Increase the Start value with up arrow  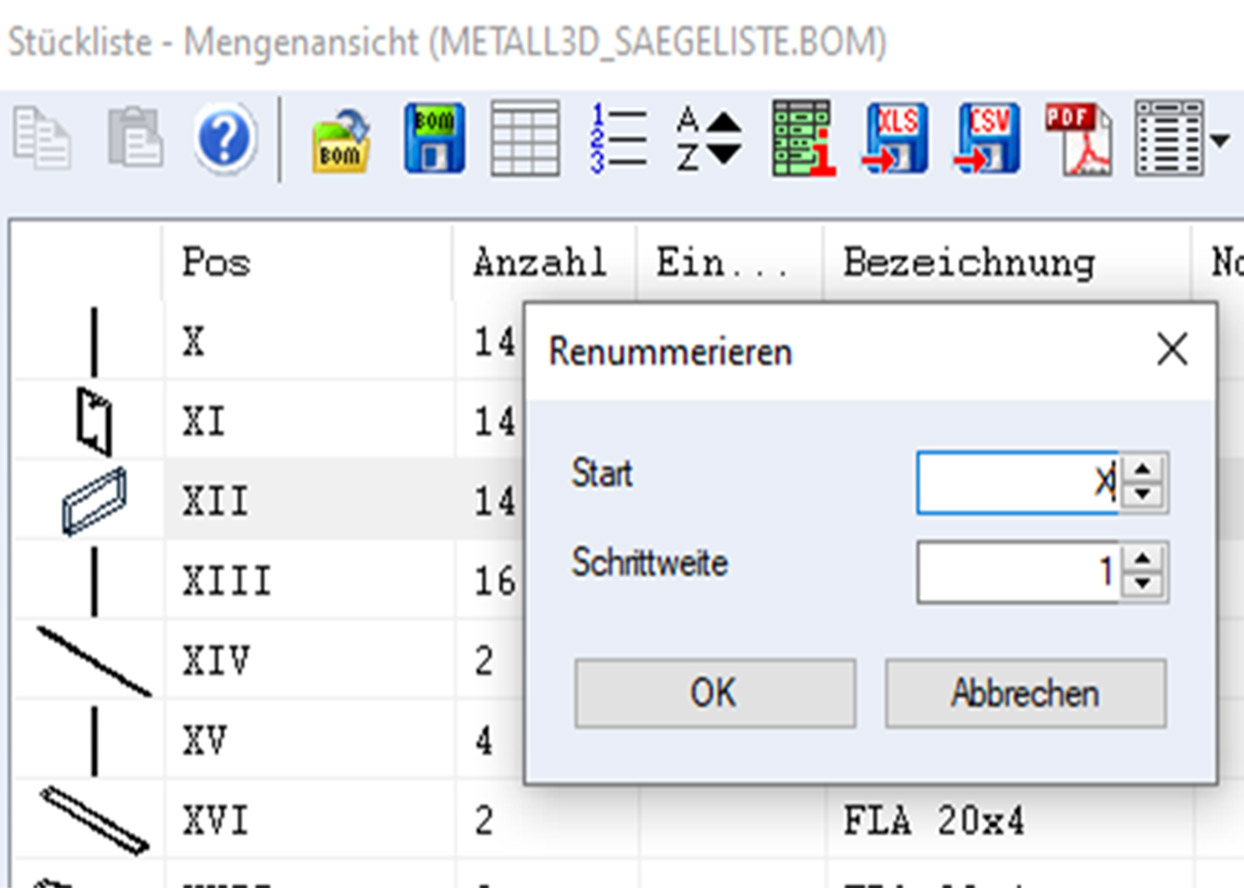pyautogui.click(x=1144, y=470)
